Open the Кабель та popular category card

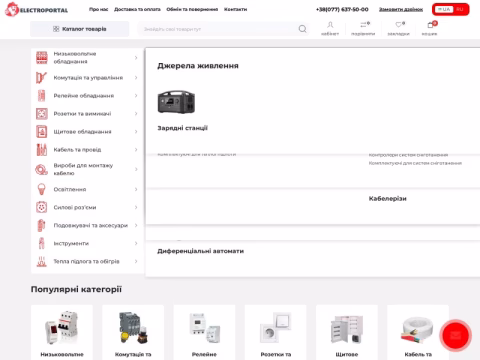click(x=418, y=333)
